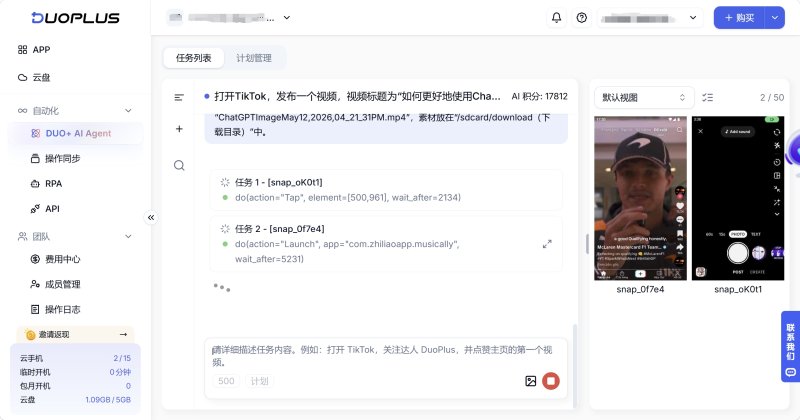Expand the 购买 button dropdown arrow
The image size is (800, 420).
(774, 18)
